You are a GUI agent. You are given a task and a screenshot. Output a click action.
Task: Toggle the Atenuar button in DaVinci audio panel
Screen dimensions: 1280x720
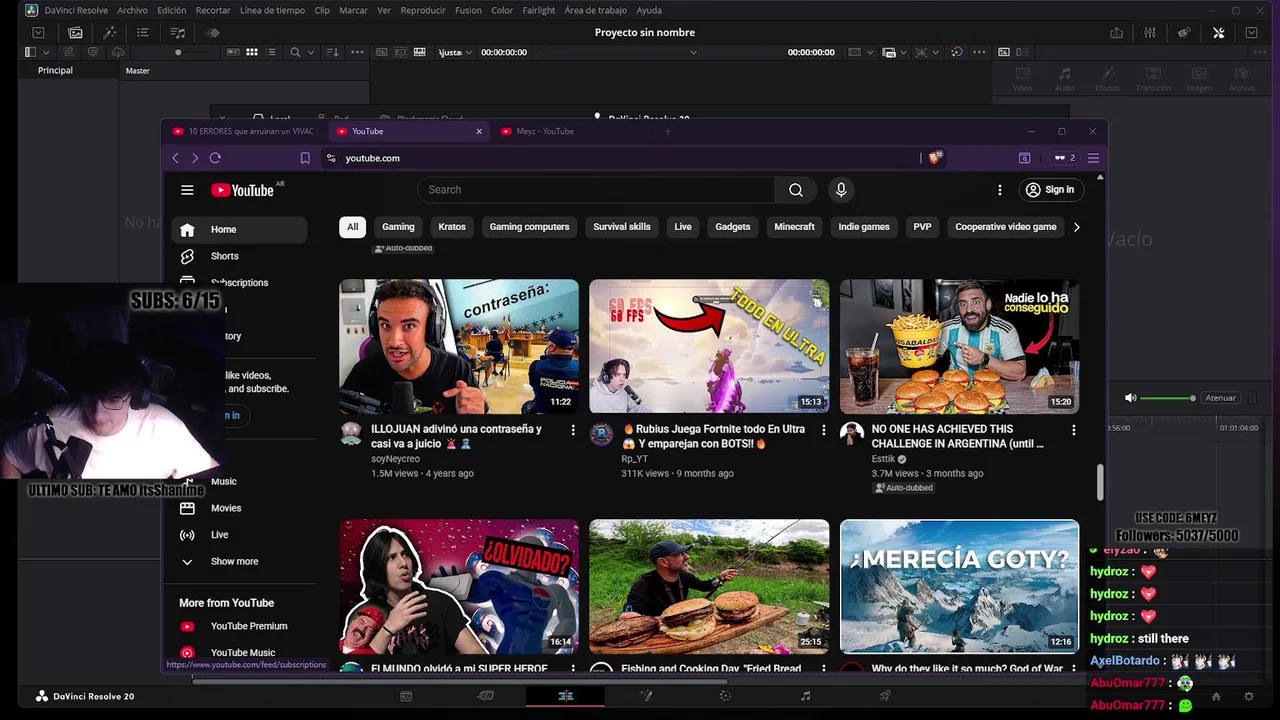[x=1220, y=398]
